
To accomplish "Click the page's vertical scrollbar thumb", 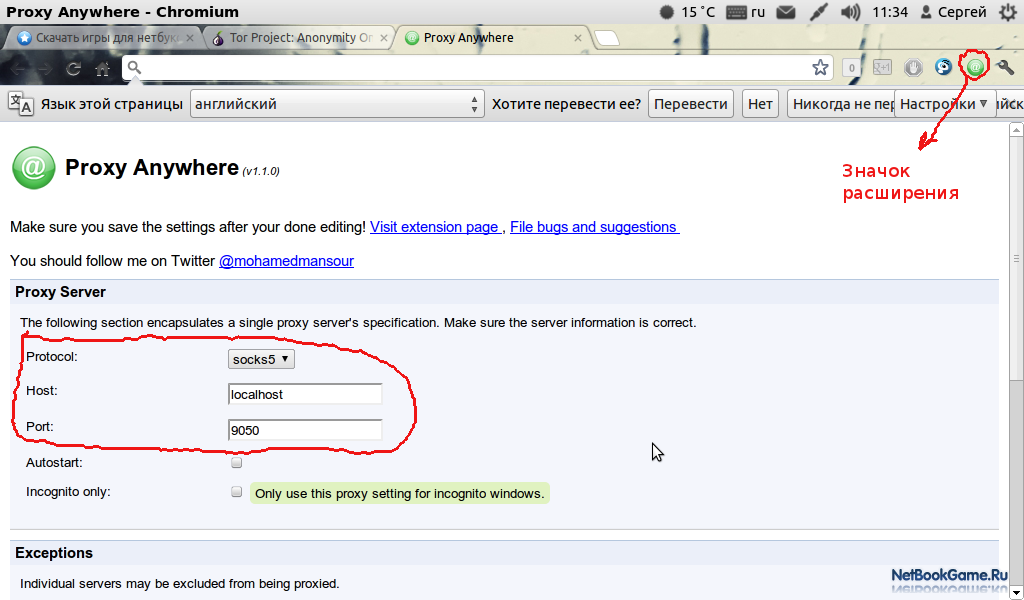I will point(1016,259).
